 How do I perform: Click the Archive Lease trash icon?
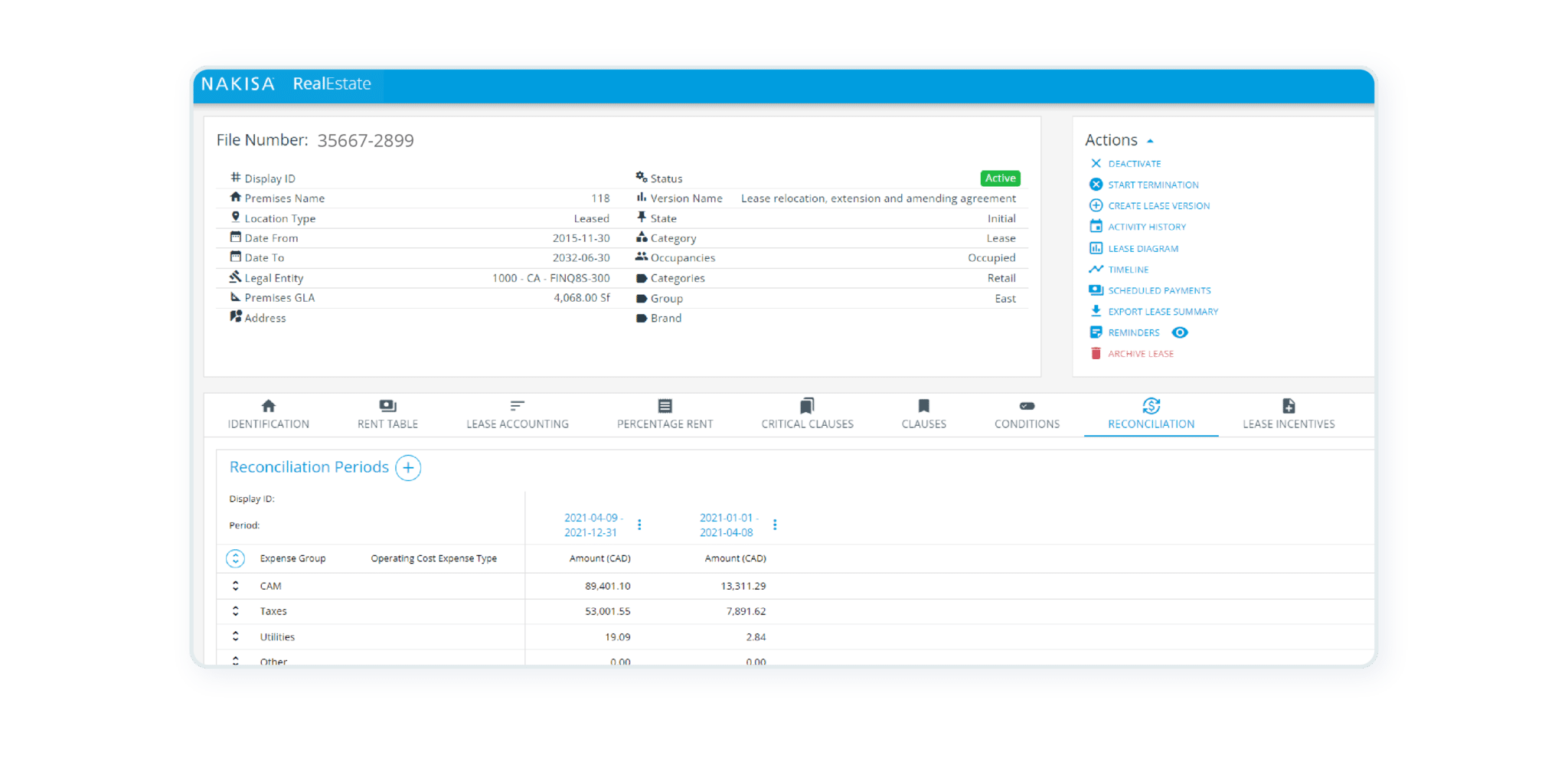pos(1095,353)
